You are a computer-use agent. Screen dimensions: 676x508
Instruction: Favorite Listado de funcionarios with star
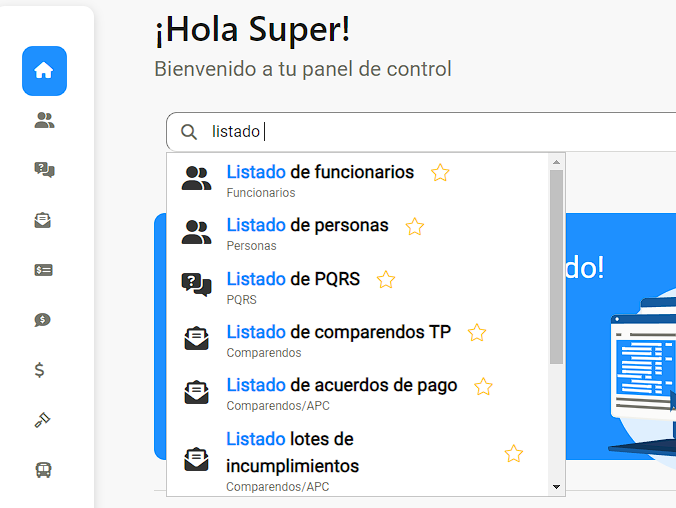coord(440,173)
